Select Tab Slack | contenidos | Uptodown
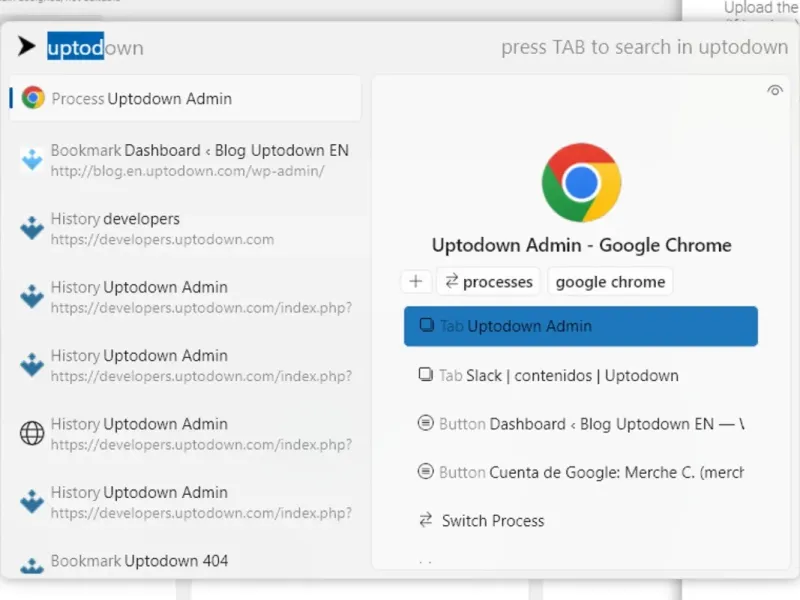 (581, 376)
